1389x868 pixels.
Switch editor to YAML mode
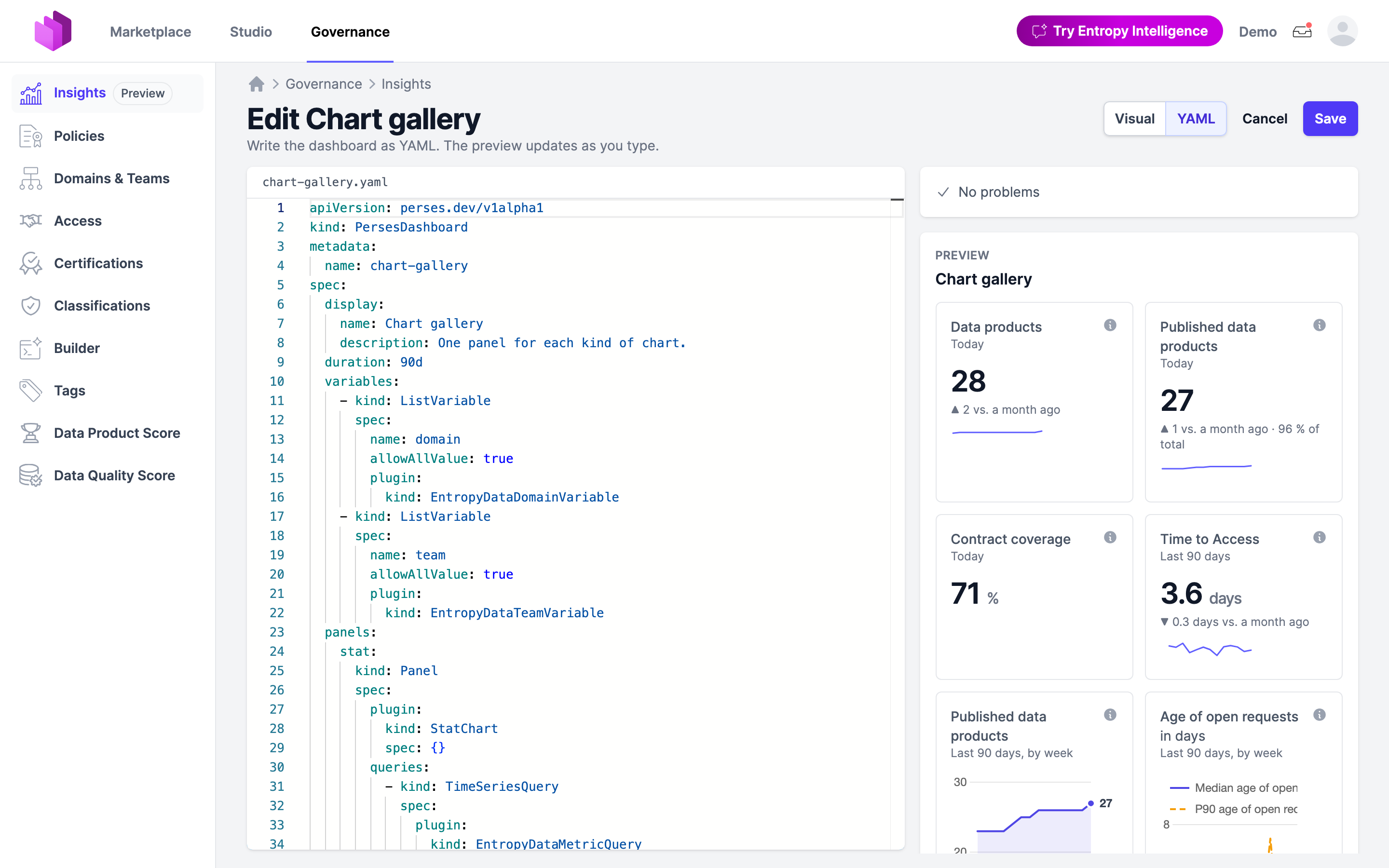1196,119
